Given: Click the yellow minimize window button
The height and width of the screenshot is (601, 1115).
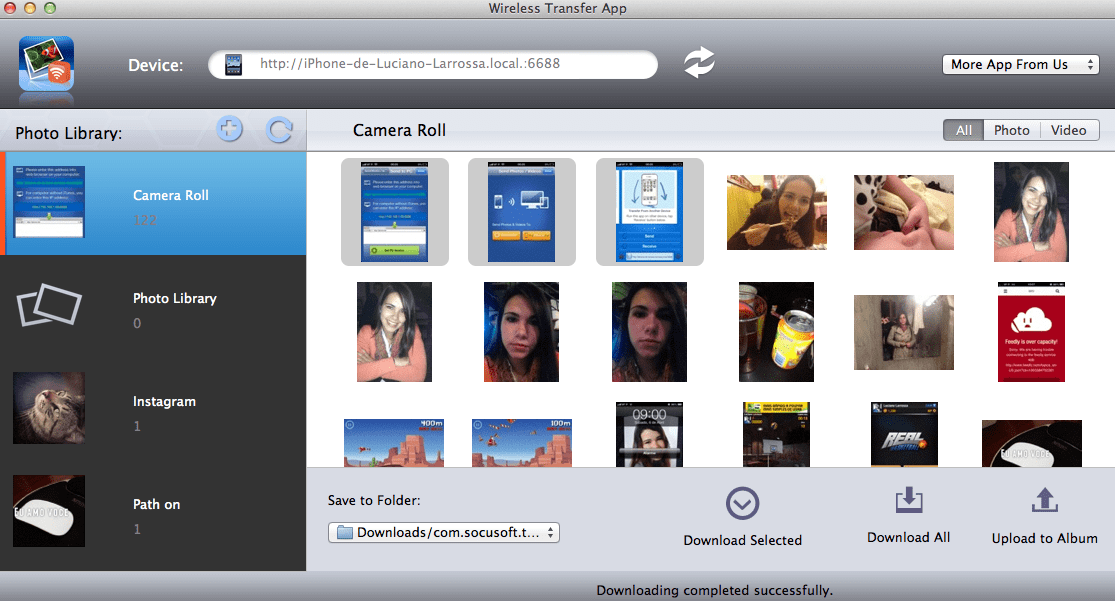Looking at the screenshot, I should click(30, 8).
